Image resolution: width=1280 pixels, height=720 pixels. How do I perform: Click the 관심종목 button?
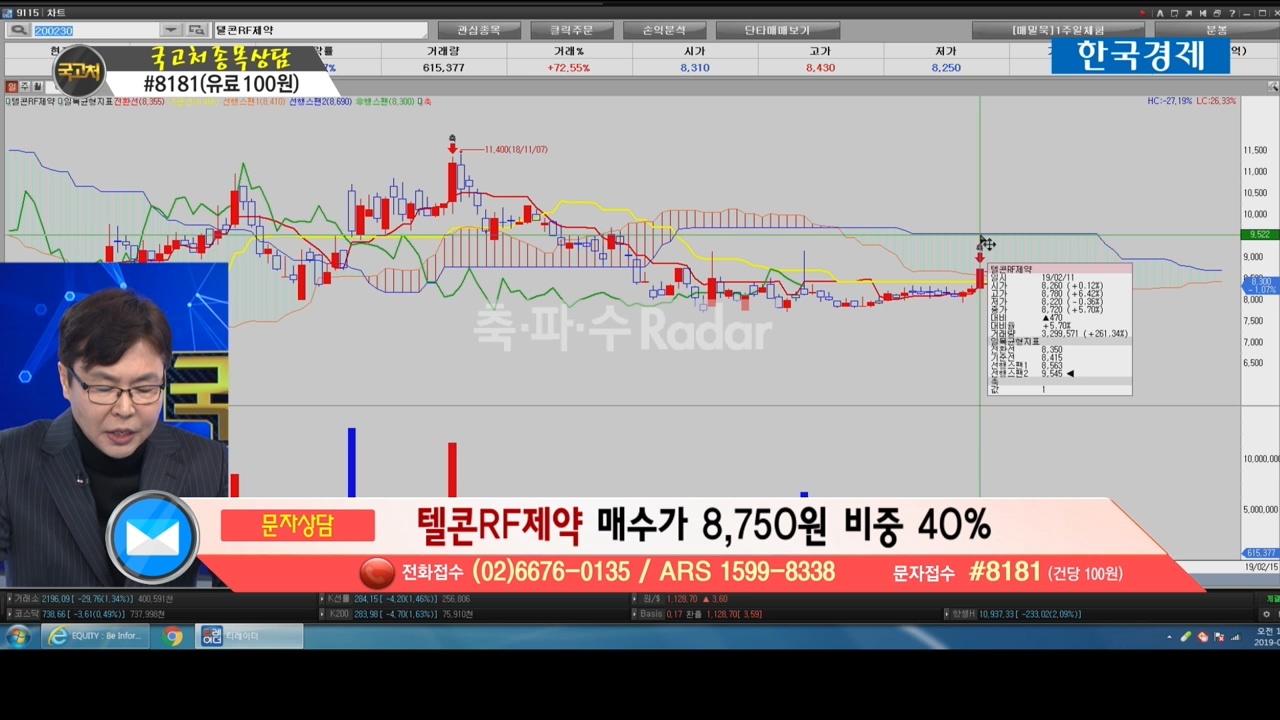477,31
